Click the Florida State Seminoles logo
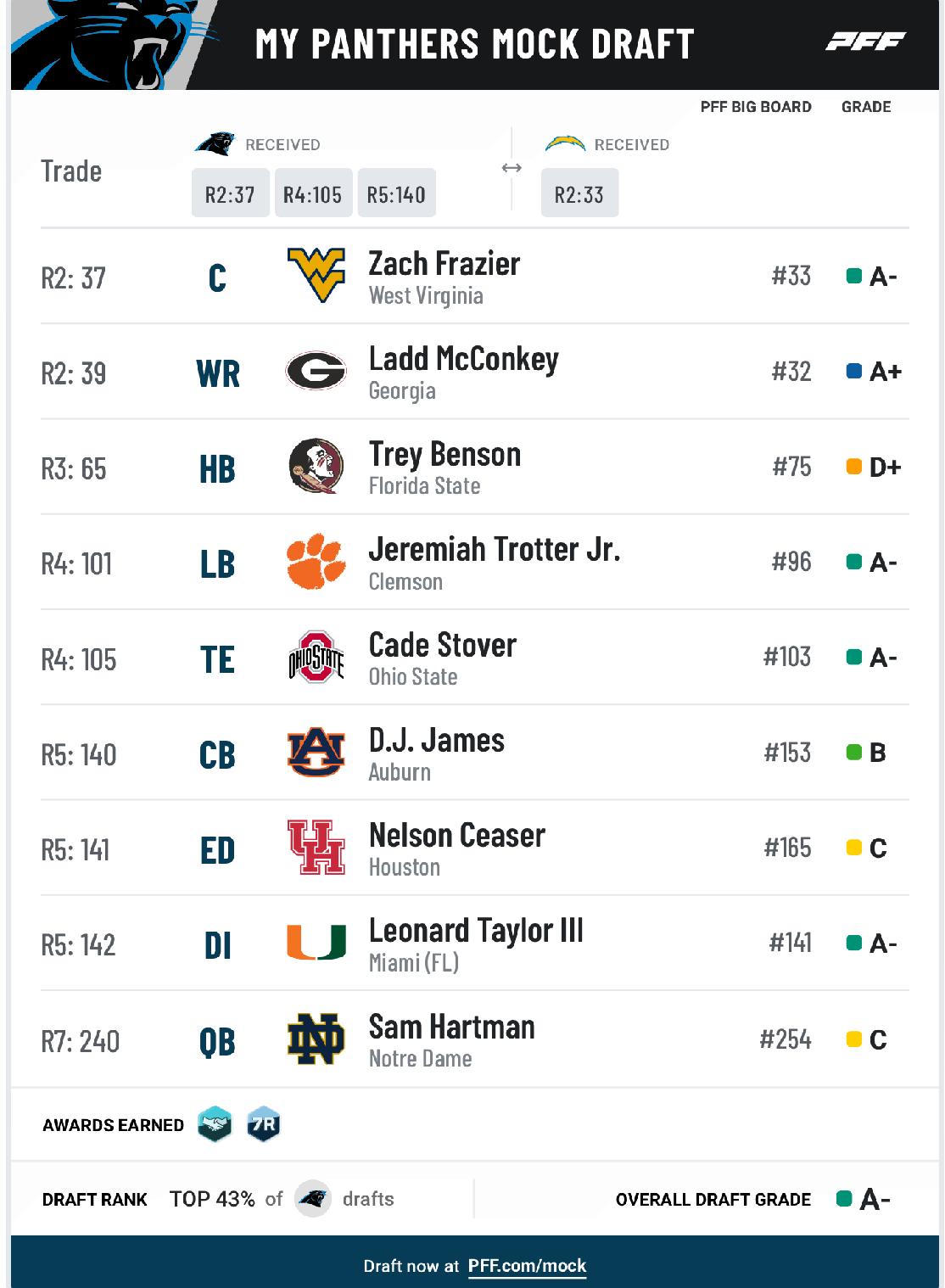 pyautogui.click(x=316, y=466)
